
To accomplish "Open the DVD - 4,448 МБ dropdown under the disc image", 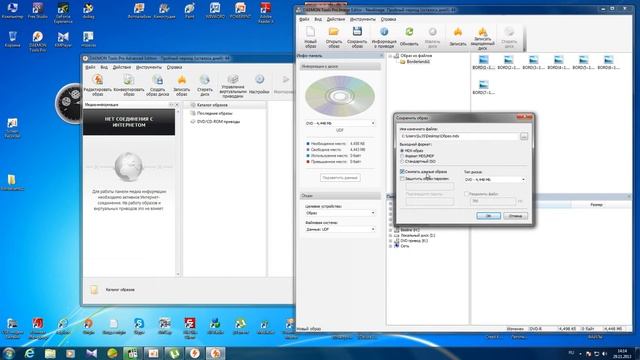I will pyautogui.click(x=340, y=123).
